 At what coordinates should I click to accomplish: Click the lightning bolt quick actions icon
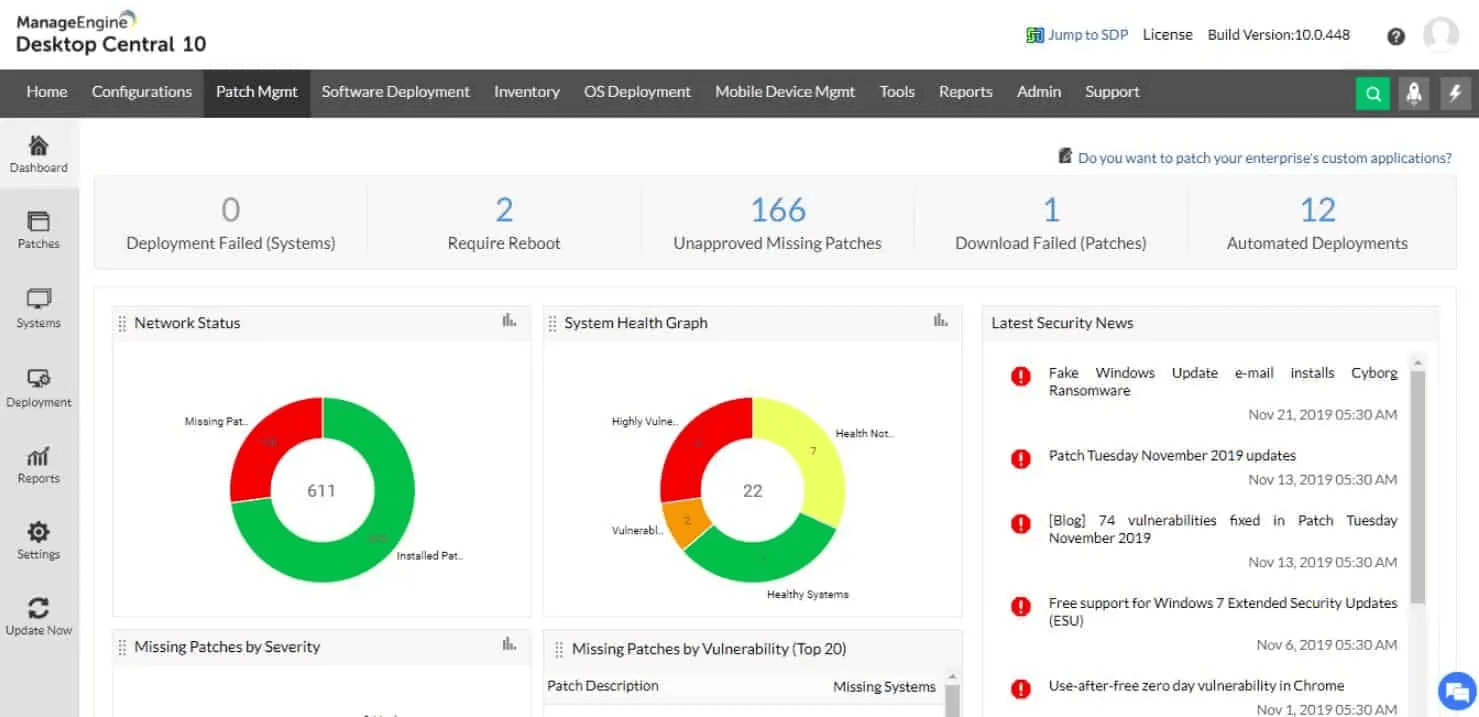tap(1455, 93)
